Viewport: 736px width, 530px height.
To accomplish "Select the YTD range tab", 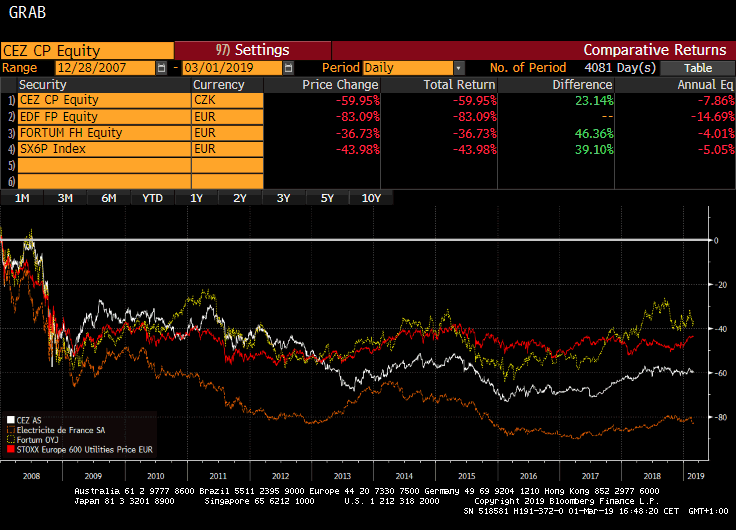I will 153,198.
